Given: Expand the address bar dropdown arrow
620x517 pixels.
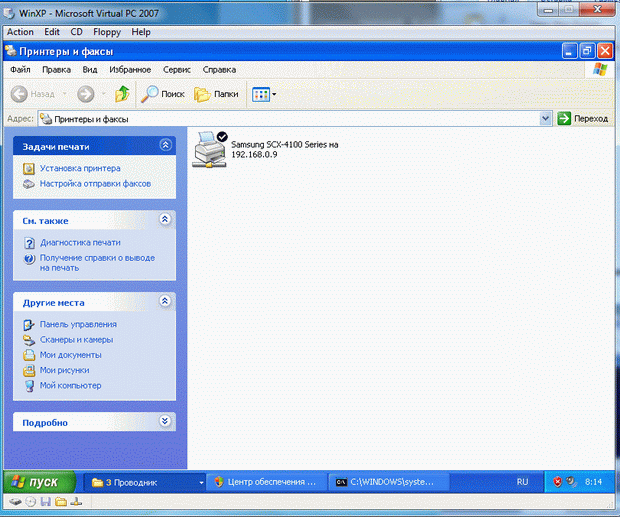Looking at the screenshot, I should tap(545, 118).
